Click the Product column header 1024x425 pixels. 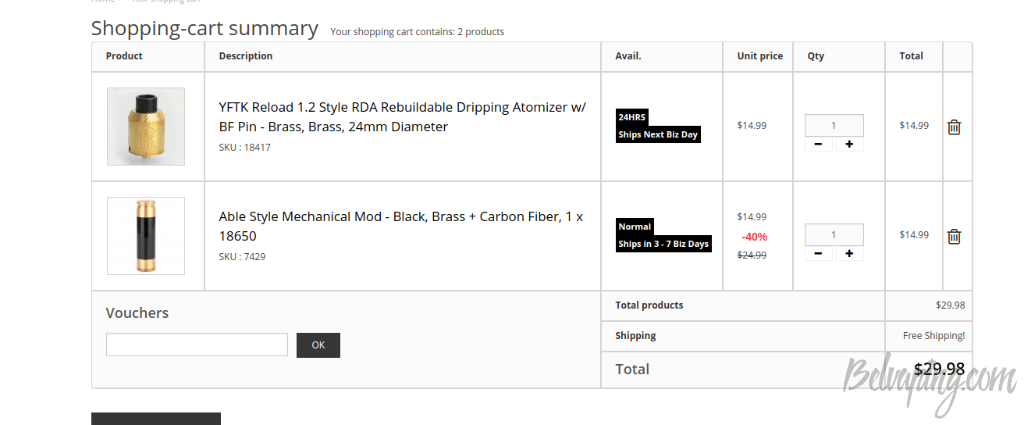(124, 56)
